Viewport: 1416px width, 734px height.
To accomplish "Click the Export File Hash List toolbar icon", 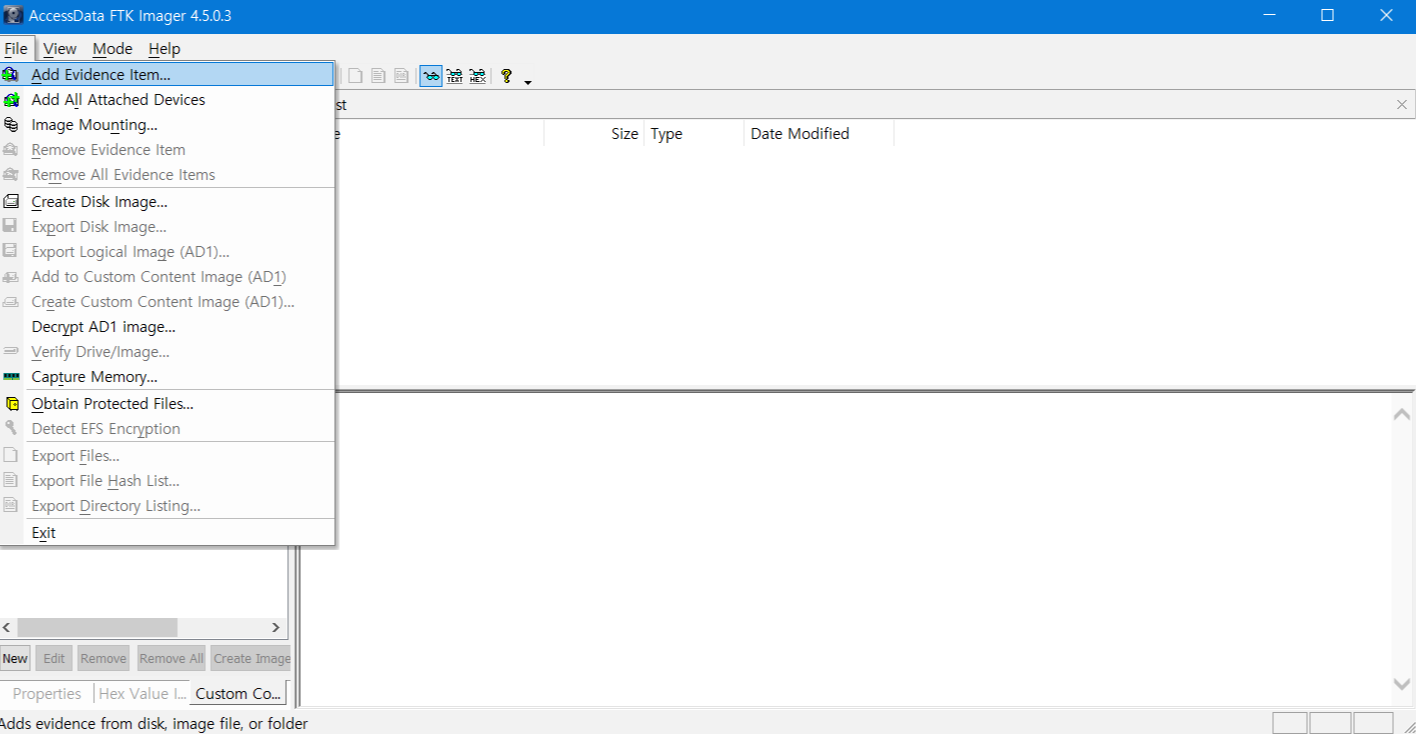I will point(378,76).
